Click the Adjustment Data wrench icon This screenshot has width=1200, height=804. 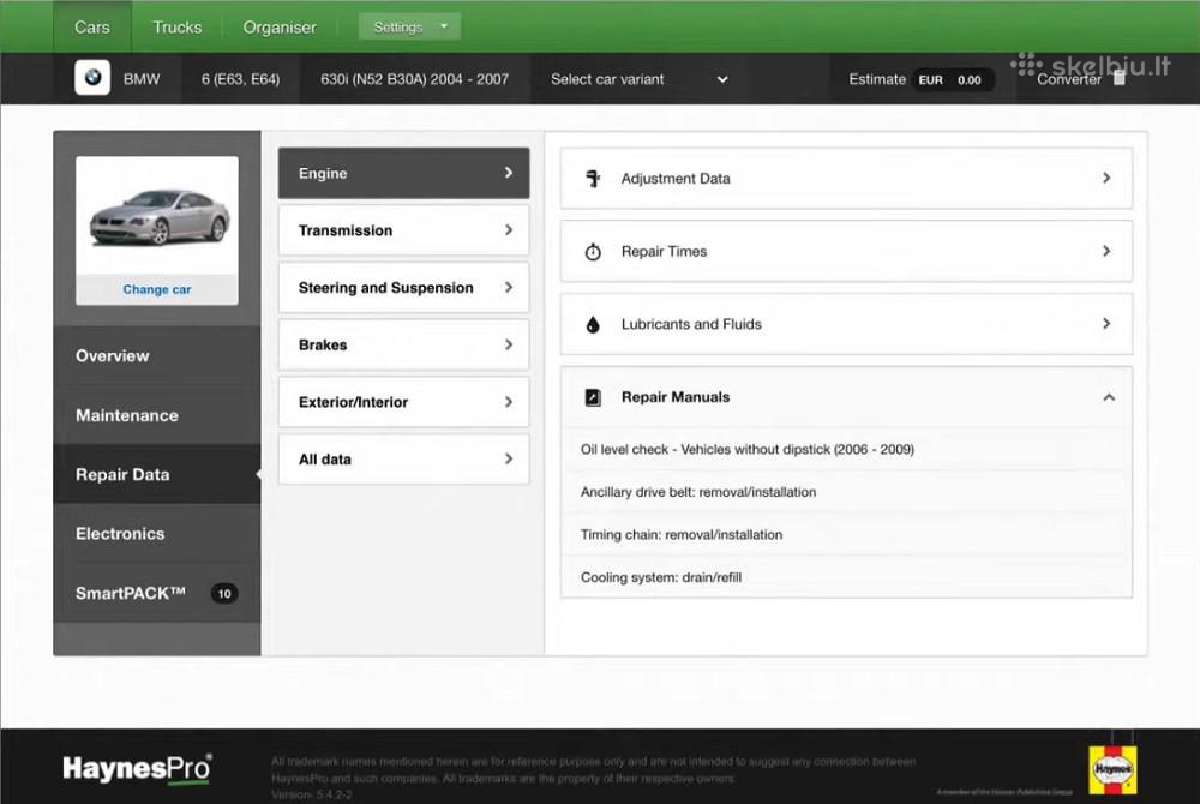pyautogui.click(x=593, y=178)
